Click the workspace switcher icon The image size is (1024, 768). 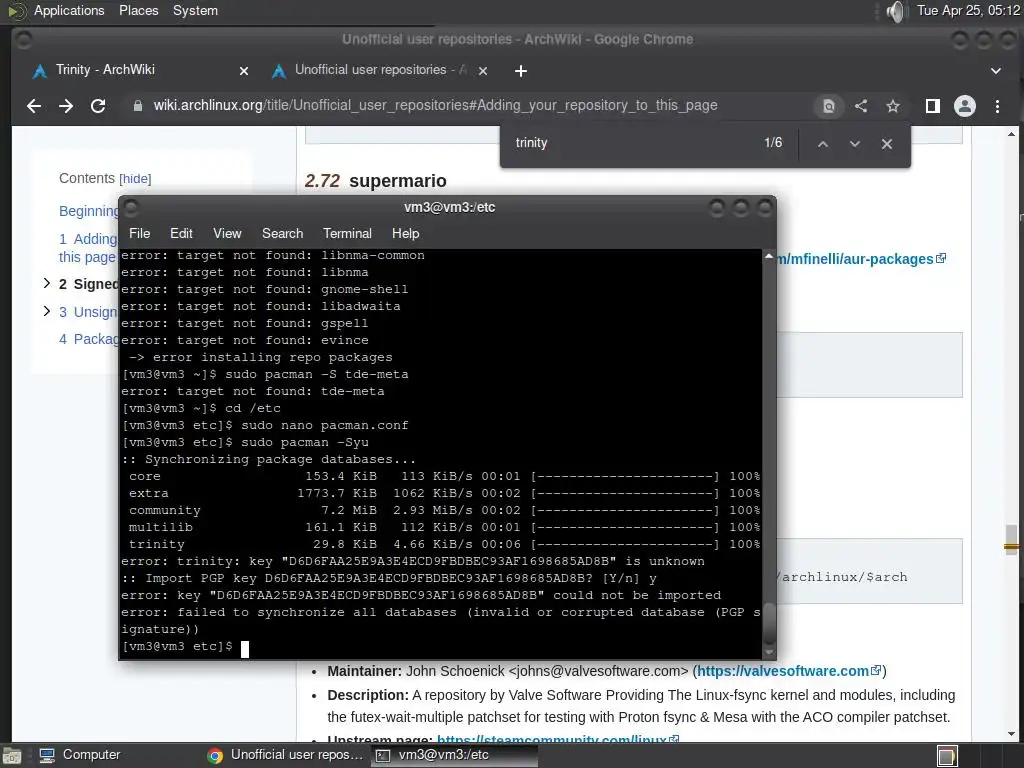click(947, 756)
